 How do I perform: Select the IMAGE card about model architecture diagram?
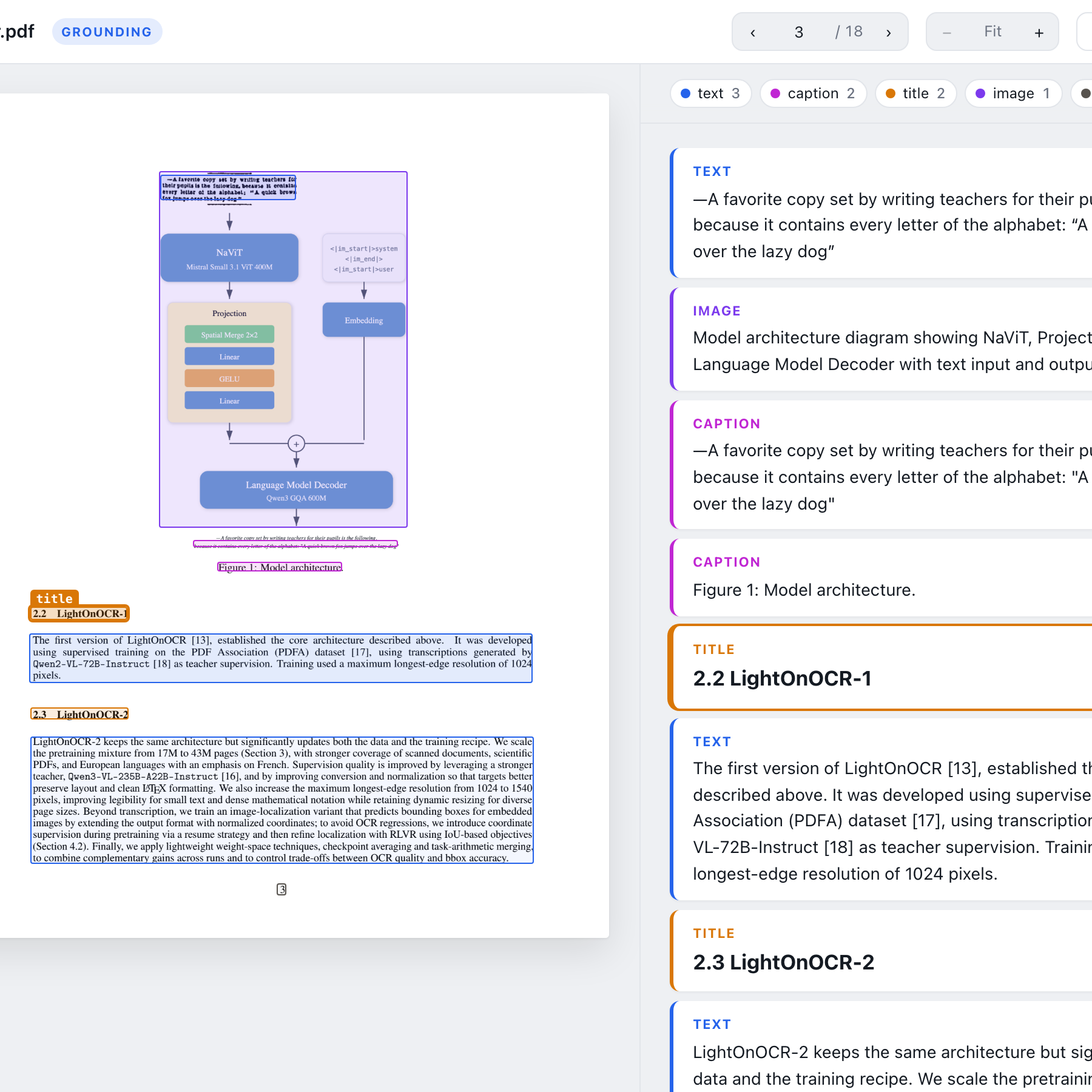(x=881, y=339)
